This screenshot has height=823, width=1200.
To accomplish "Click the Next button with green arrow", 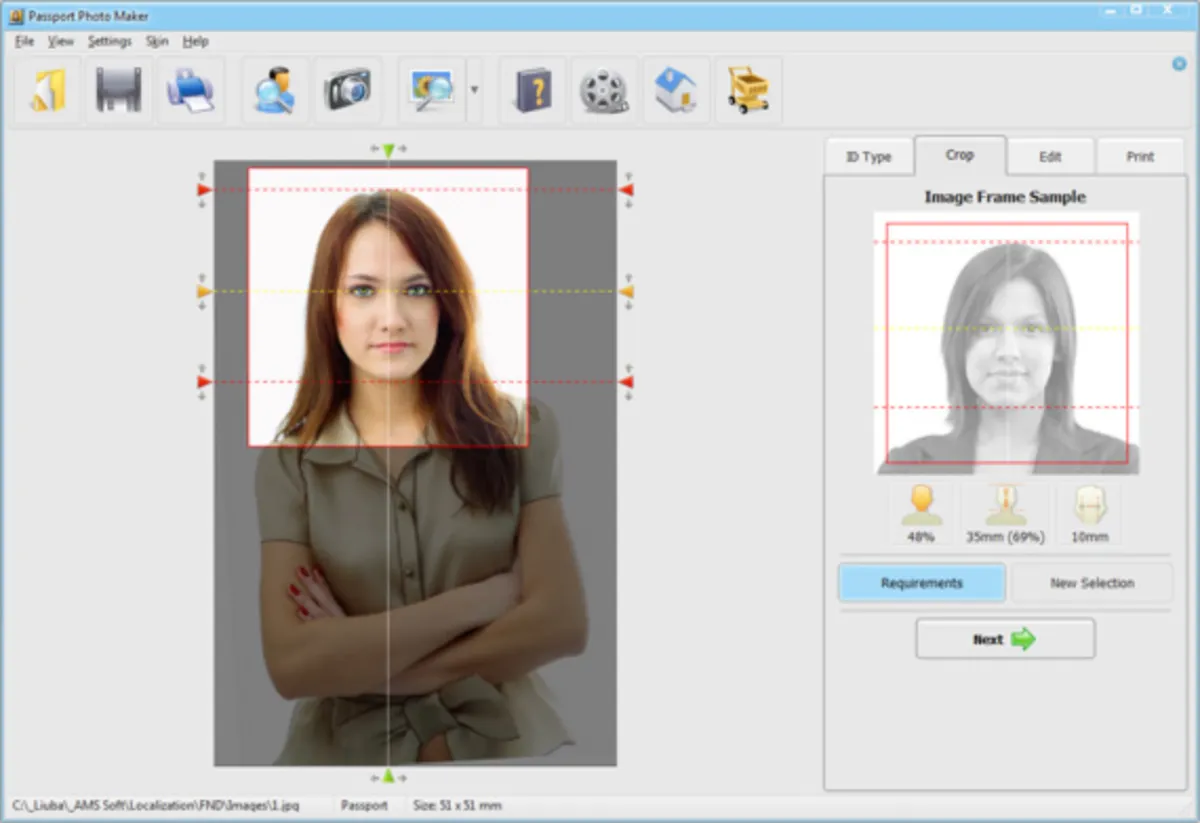I will coord(1005,639).
